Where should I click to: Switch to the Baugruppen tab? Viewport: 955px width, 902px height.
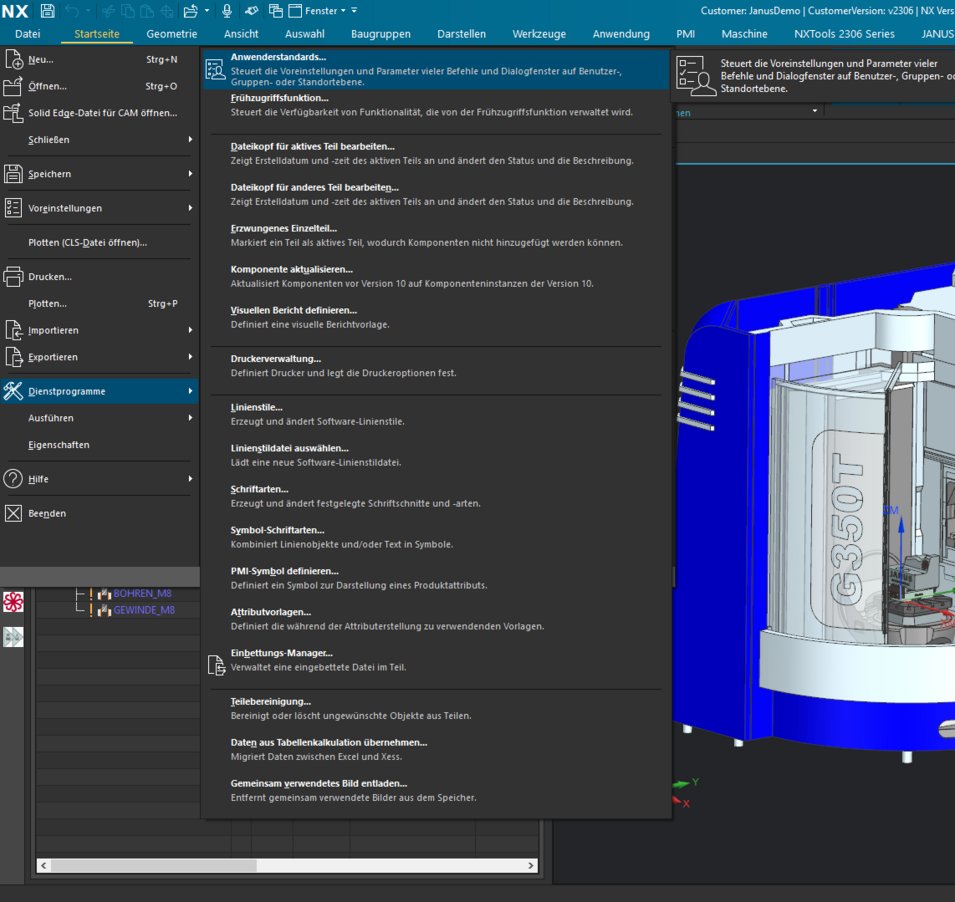pos(381,34)
